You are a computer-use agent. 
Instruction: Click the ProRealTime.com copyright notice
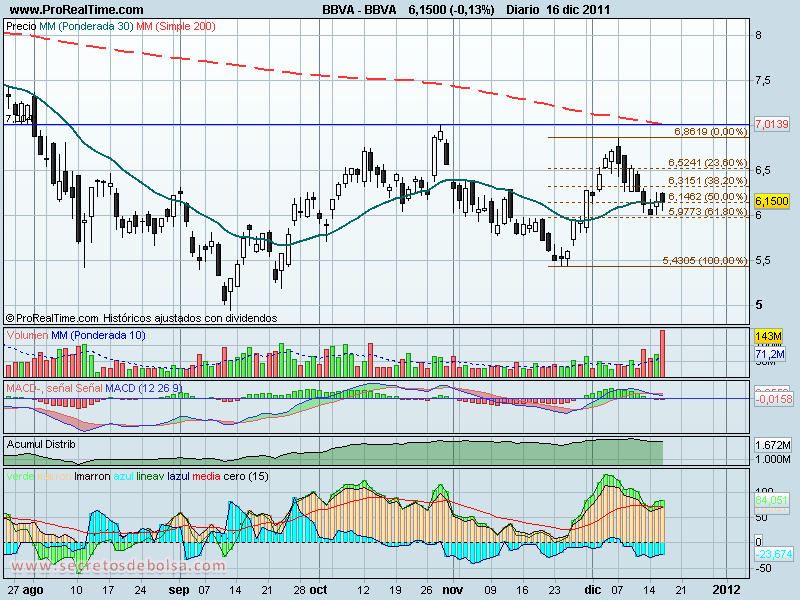pos(141,318)
